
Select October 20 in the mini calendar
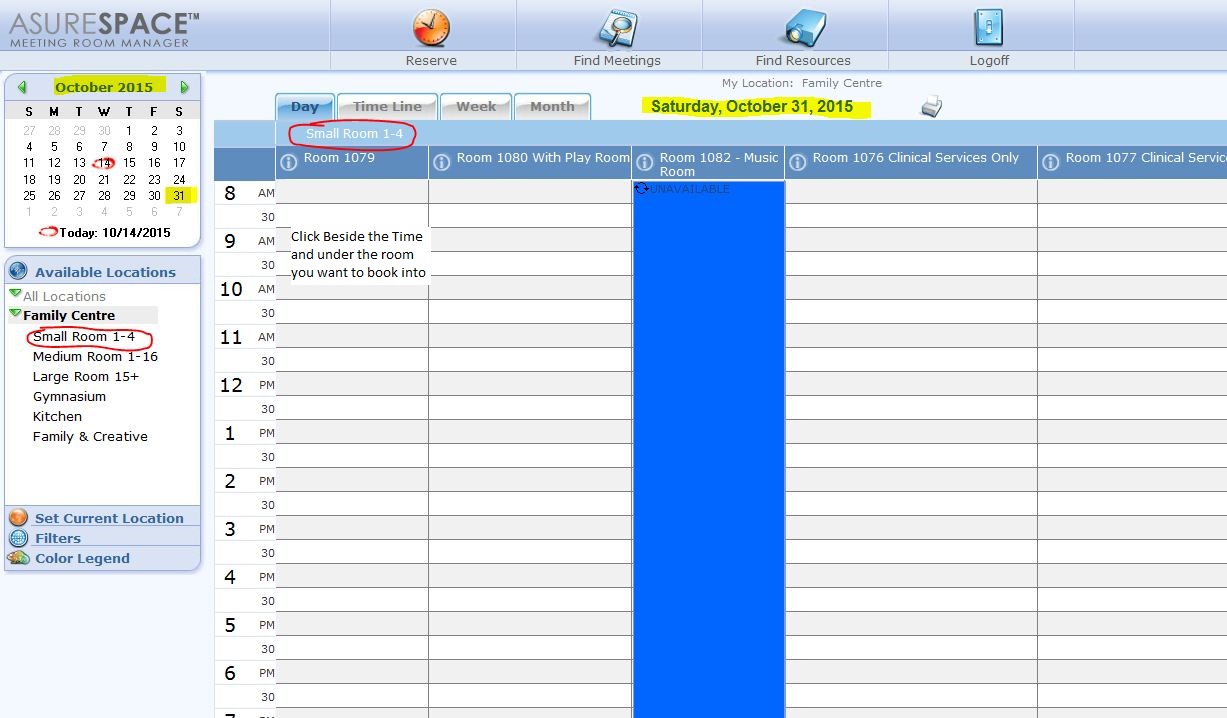coord(79,179)
